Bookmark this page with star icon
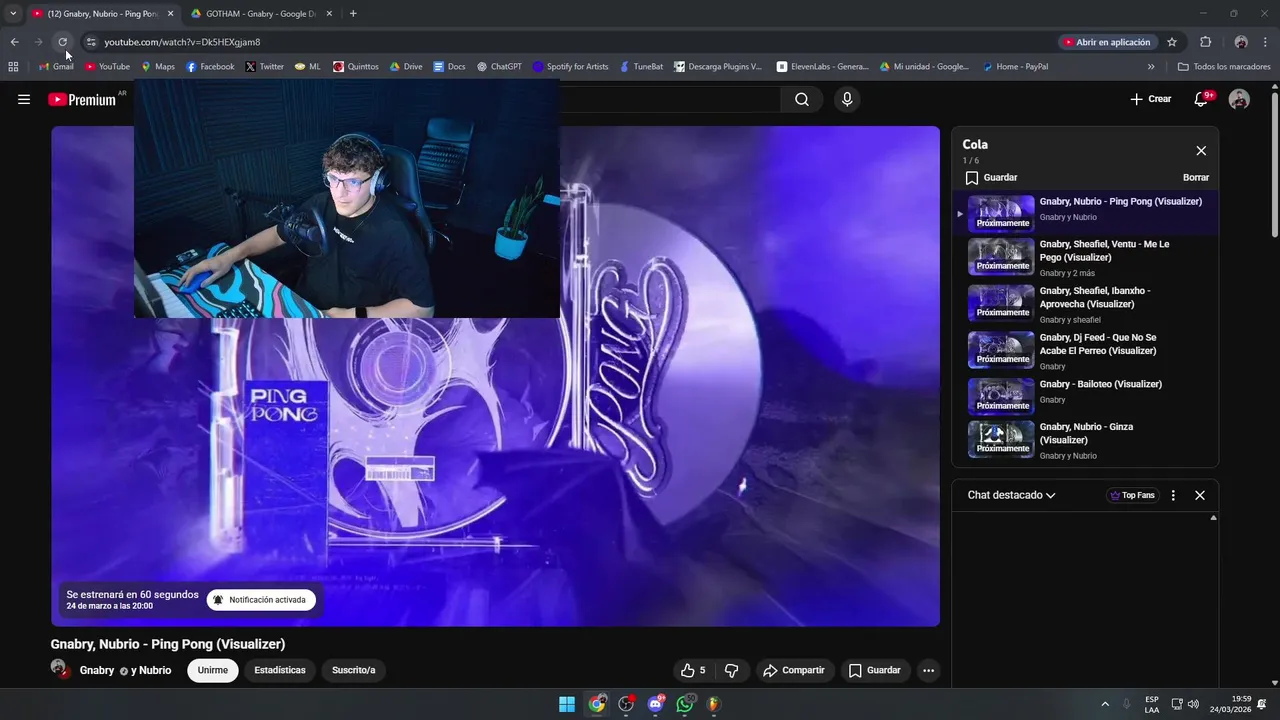1280x720 pixels. click(x=1172, y=42)
